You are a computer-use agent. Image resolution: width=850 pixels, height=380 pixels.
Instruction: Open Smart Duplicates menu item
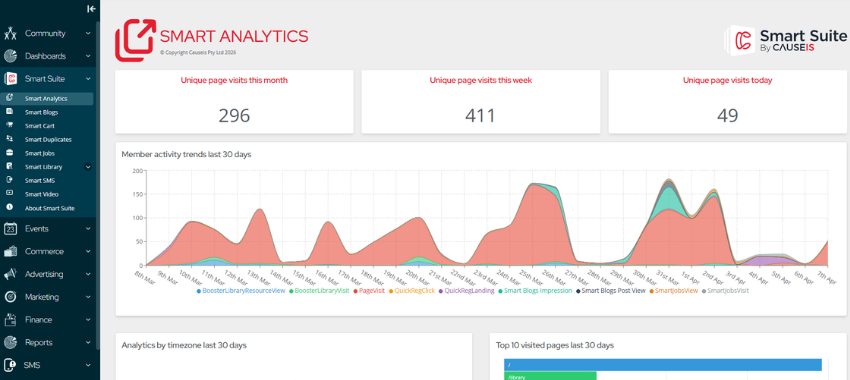[47, 139]
